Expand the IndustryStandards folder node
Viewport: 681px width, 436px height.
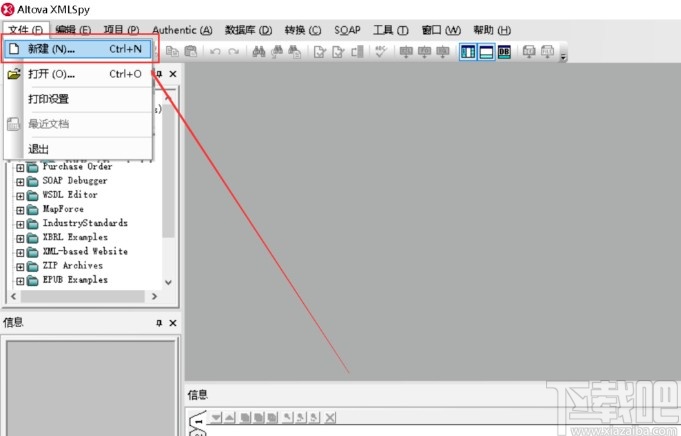pos(20,225)
